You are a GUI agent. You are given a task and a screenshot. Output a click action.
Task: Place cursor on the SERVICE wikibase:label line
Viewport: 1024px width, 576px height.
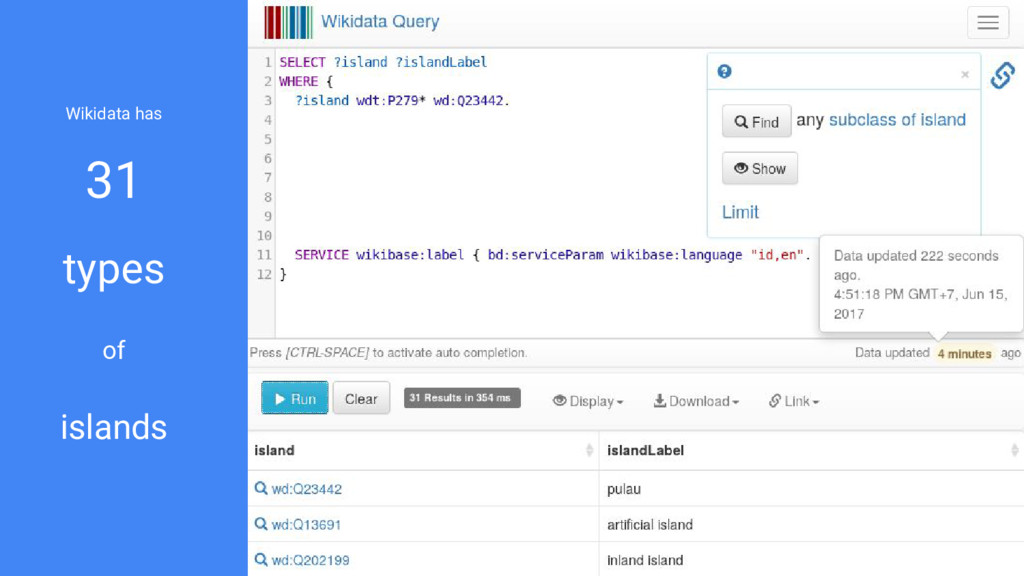click(552, 255)
